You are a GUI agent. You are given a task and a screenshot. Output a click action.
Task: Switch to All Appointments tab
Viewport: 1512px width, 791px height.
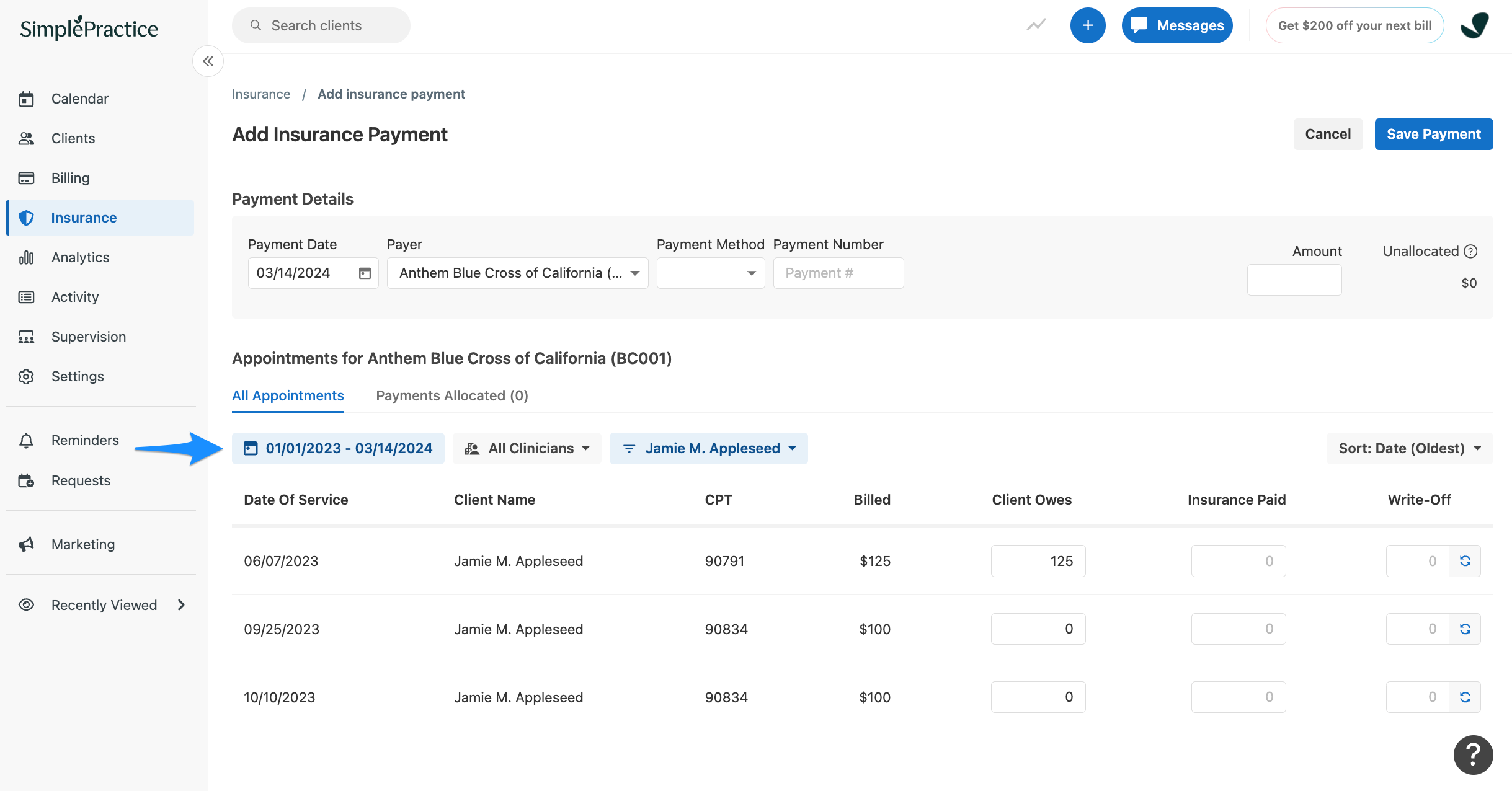tap(288, 395)
